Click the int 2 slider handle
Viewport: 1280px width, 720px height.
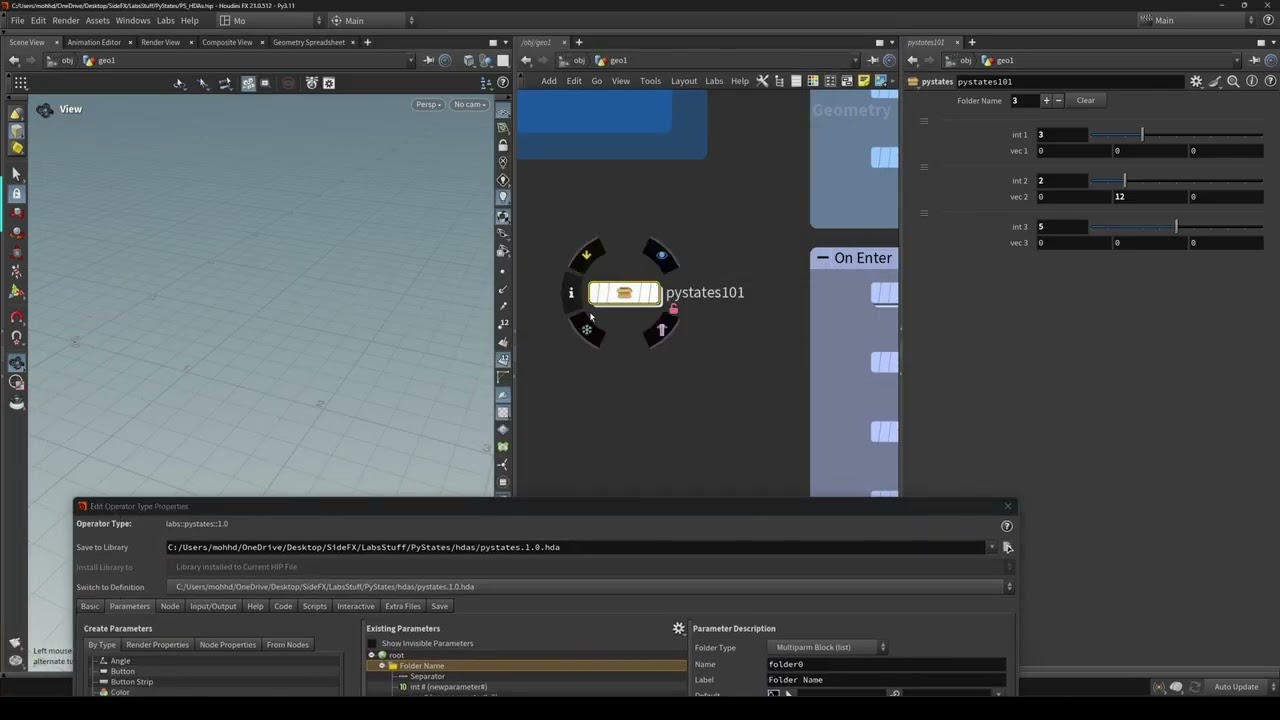pyautogui.click(x=1125, y=180)
